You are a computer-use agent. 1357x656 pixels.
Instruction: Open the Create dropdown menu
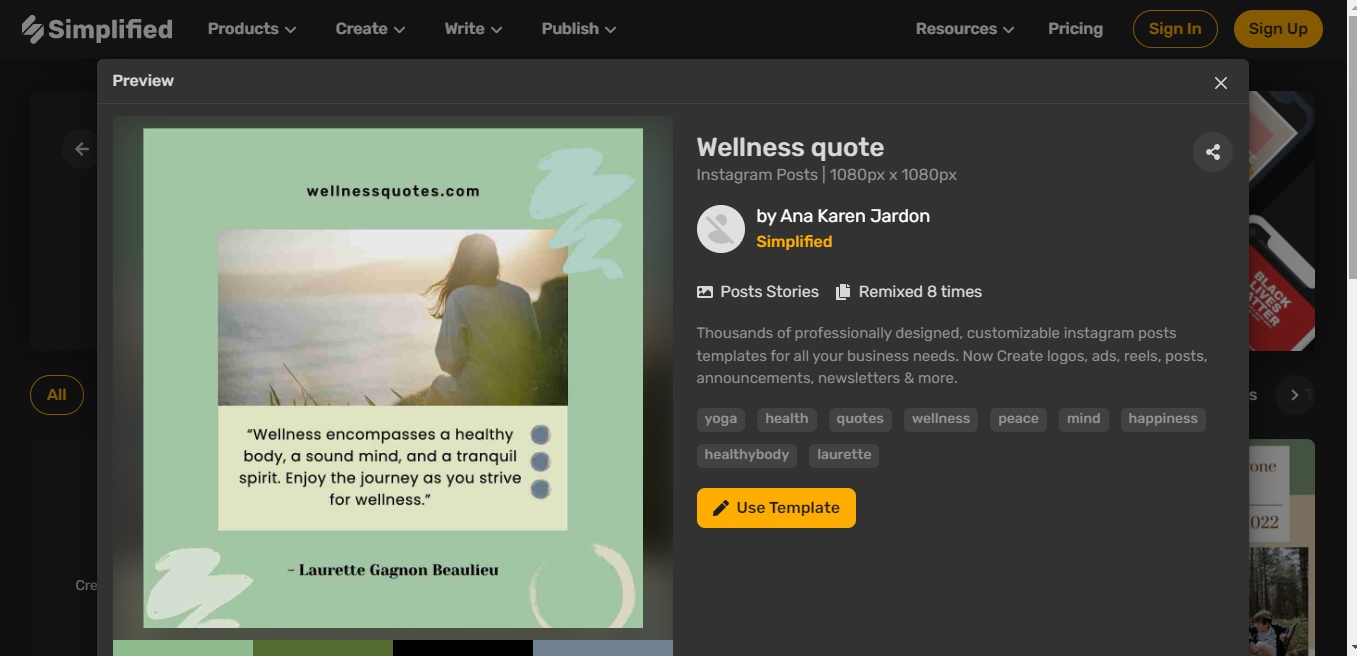point(370,29)
